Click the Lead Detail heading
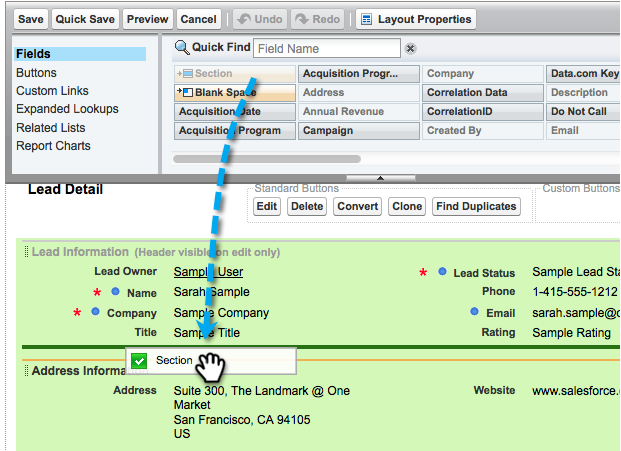 [65, 189]
